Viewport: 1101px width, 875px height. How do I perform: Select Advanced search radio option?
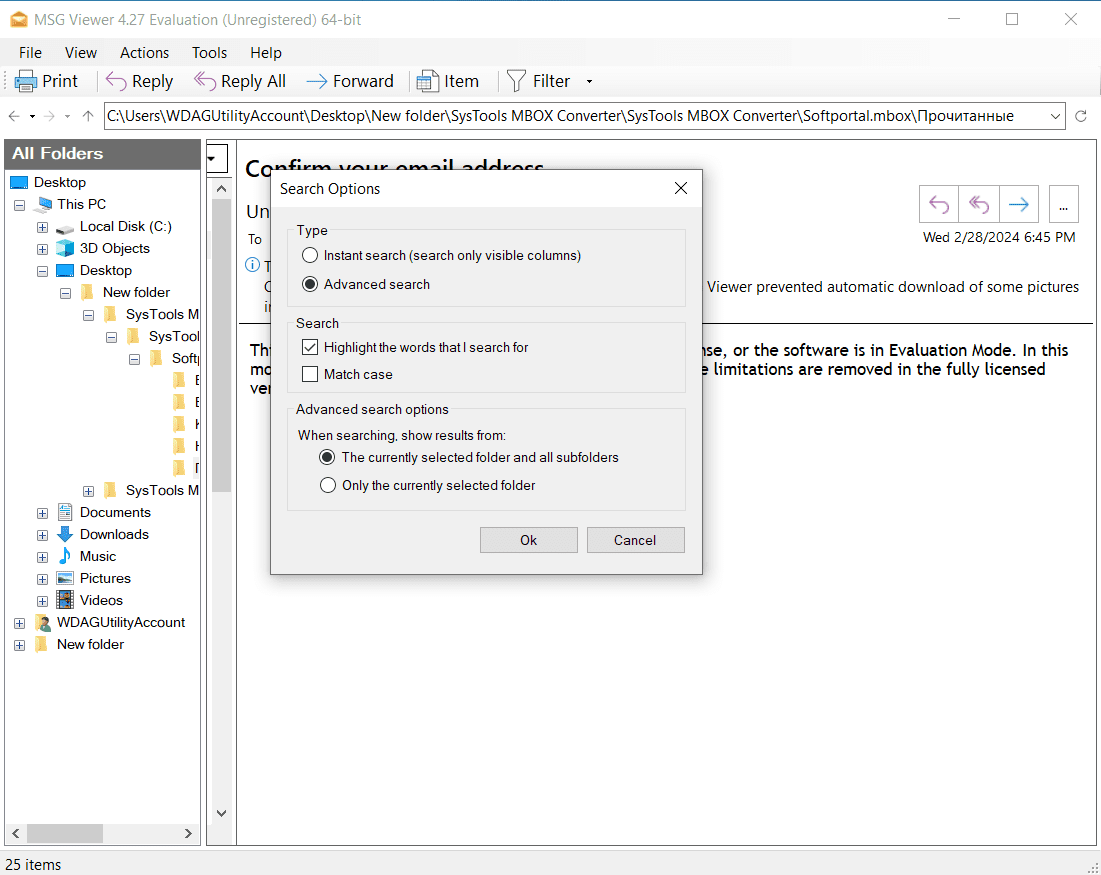(310, 284)
